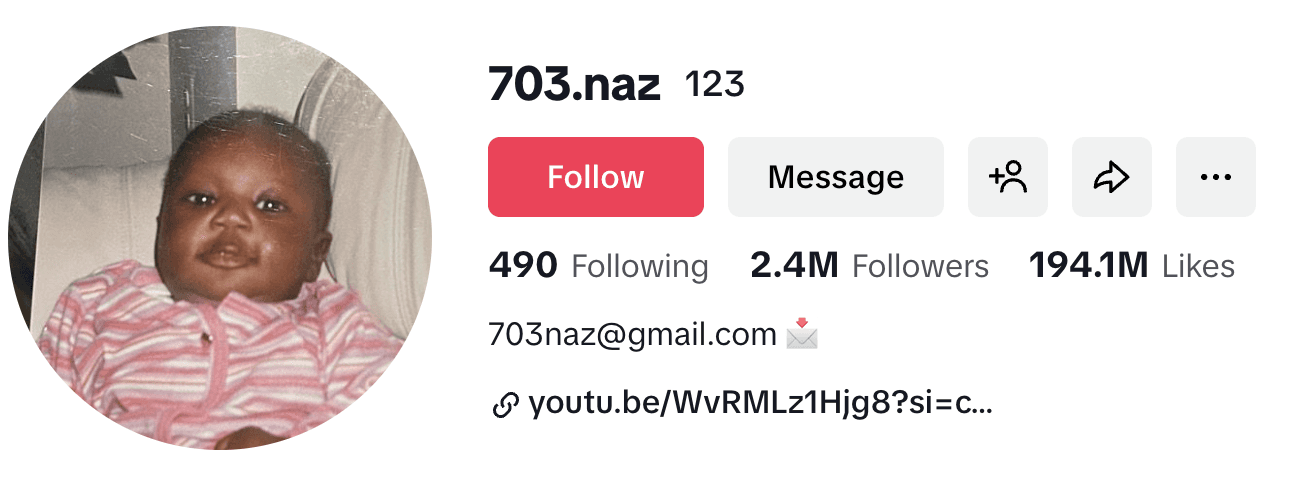Click the 2.4M followers count number

[x=794, y=266]
